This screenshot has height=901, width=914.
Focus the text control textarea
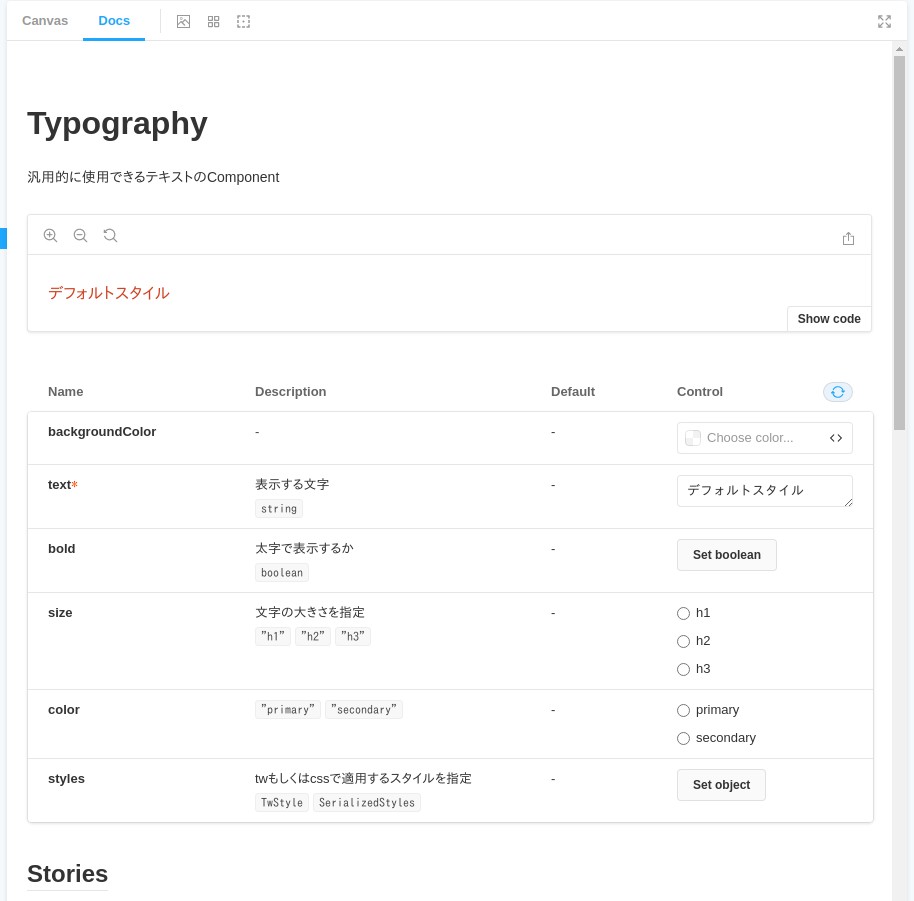(x=765, y=491)
